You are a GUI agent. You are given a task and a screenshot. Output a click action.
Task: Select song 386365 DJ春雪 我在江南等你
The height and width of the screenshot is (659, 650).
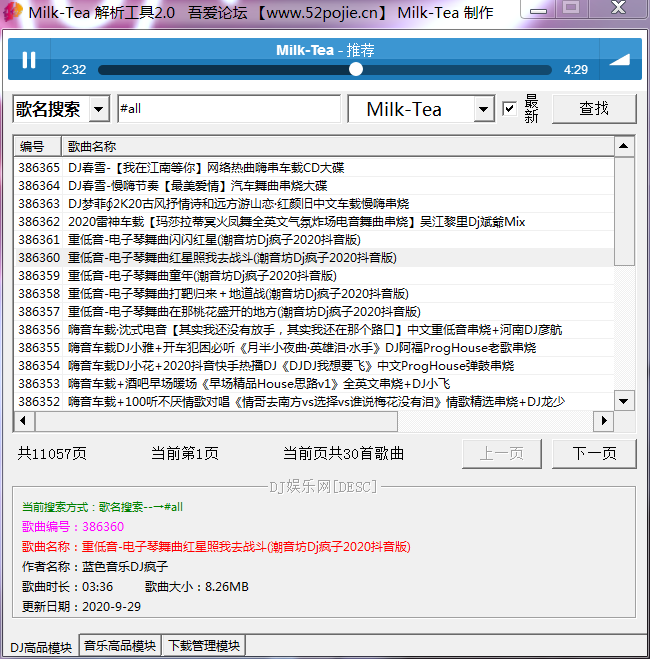coord(314,168)
